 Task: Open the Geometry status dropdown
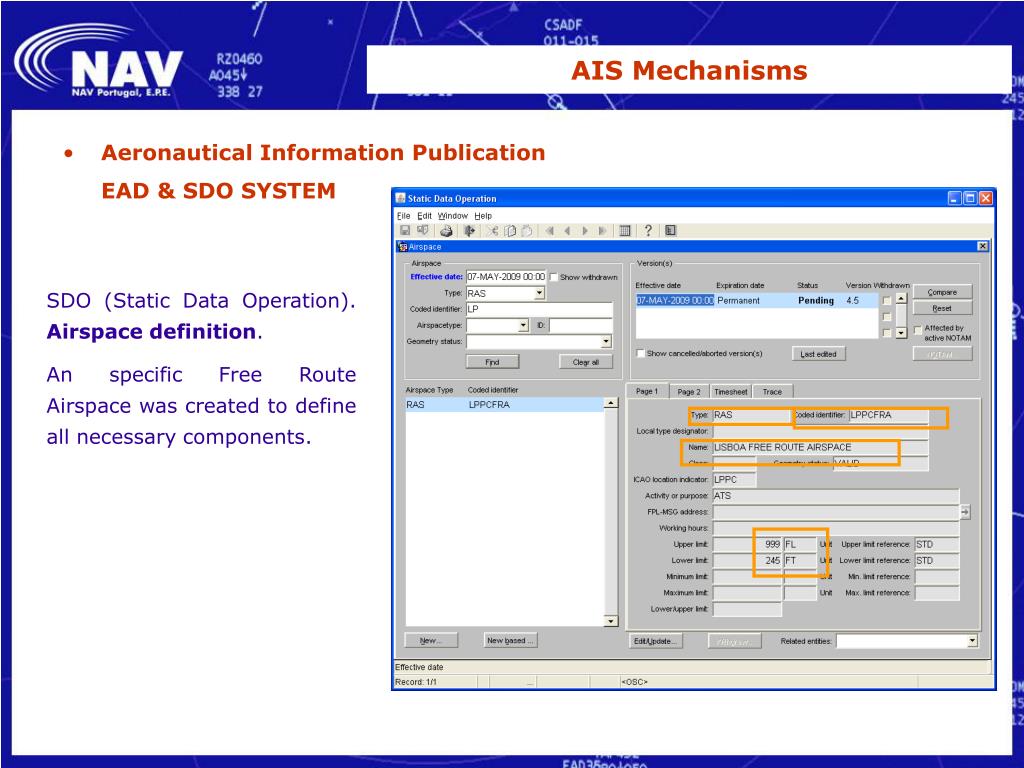click(x=606, y=342)
